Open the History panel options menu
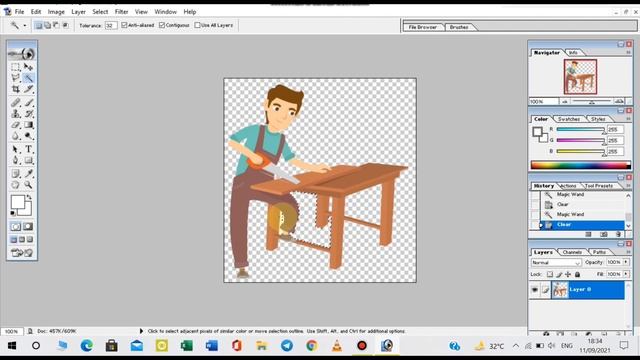The height and width of the screenshot is (360, 640). [629, 186]
